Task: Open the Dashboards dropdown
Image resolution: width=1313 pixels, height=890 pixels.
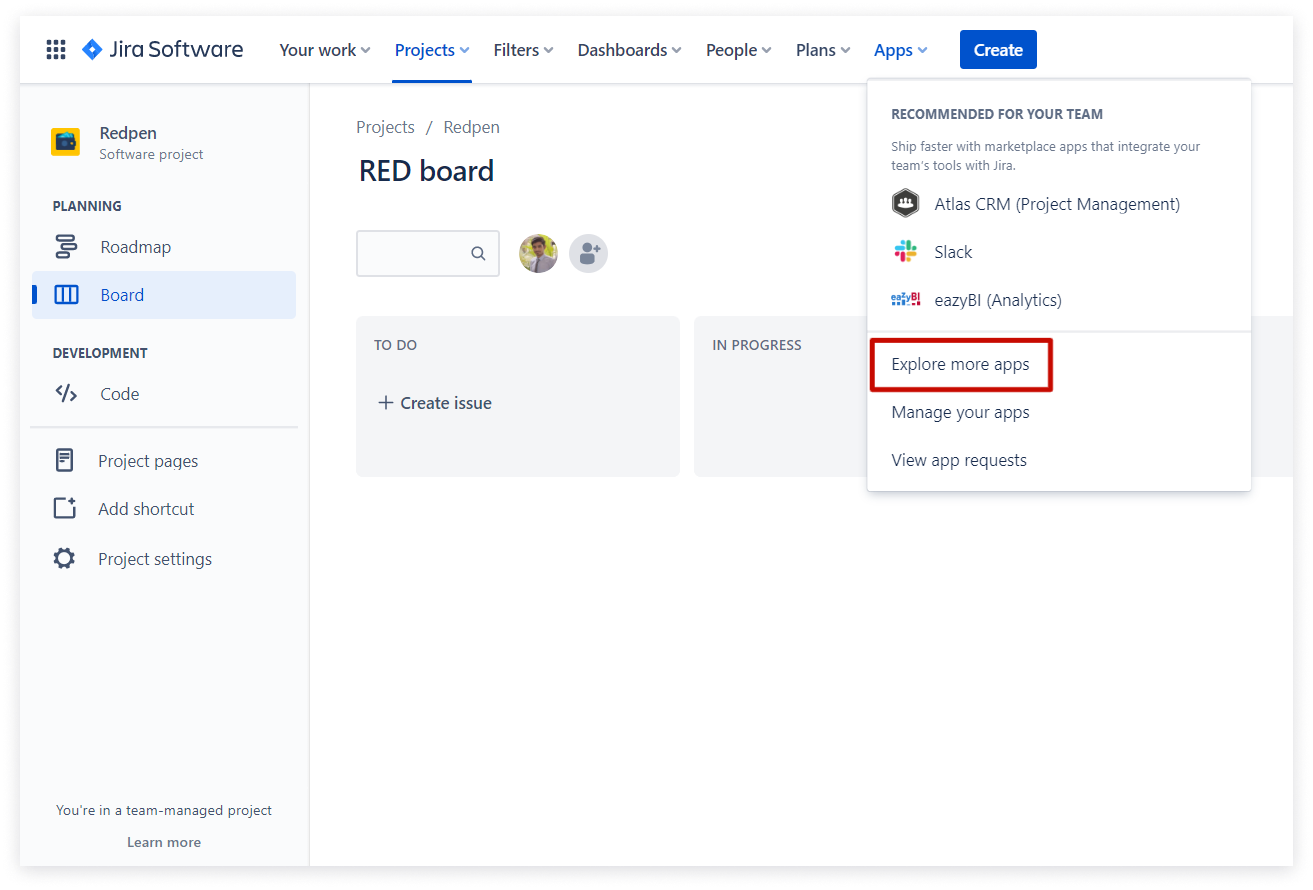Action: [630, 50]
